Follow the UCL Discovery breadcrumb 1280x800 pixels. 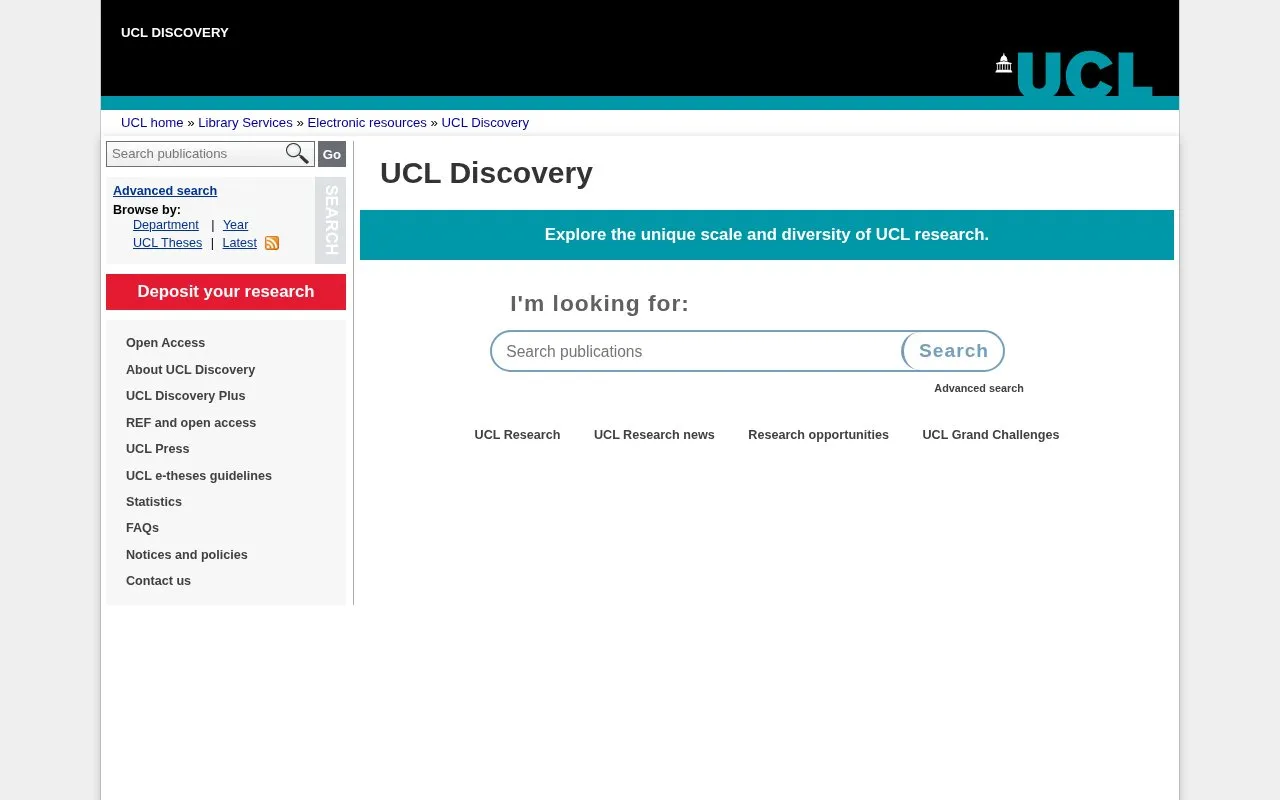pyautogui.click(x=485, y=123)
